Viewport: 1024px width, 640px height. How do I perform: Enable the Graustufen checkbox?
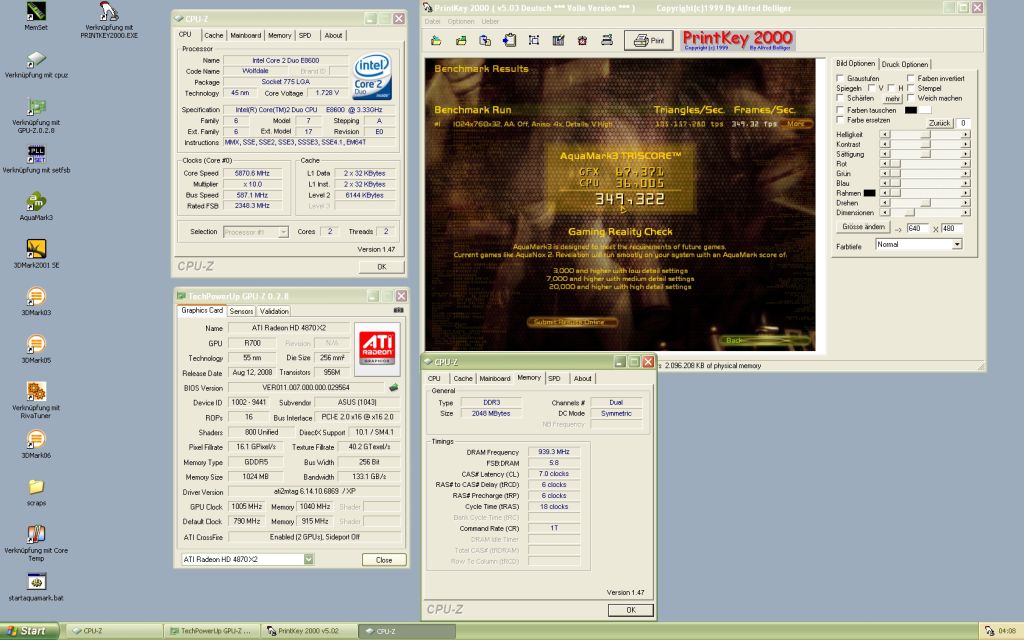point(840,78)
